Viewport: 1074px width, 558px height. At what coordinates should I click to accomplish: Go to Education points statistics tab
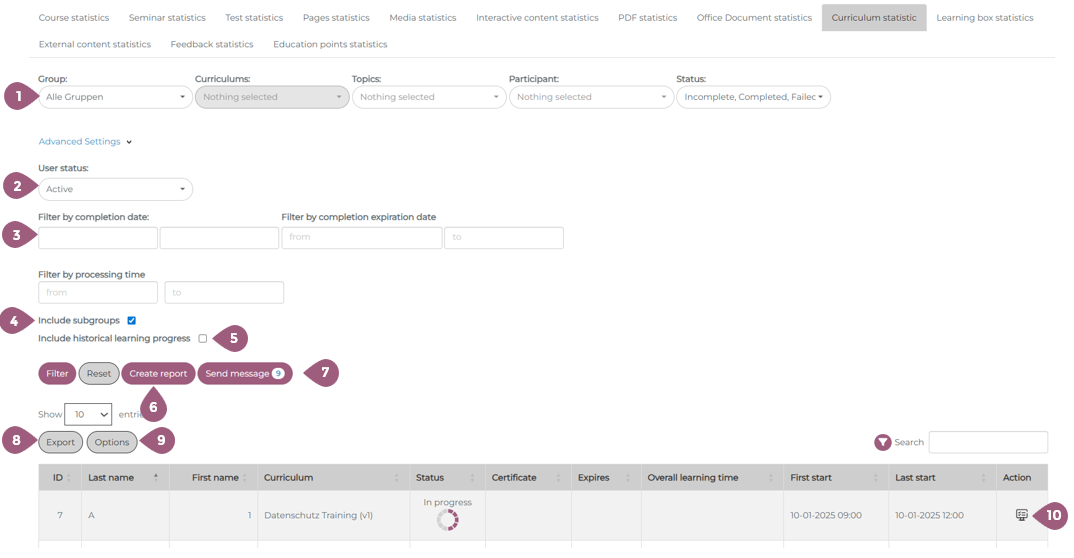pos(330,44)
